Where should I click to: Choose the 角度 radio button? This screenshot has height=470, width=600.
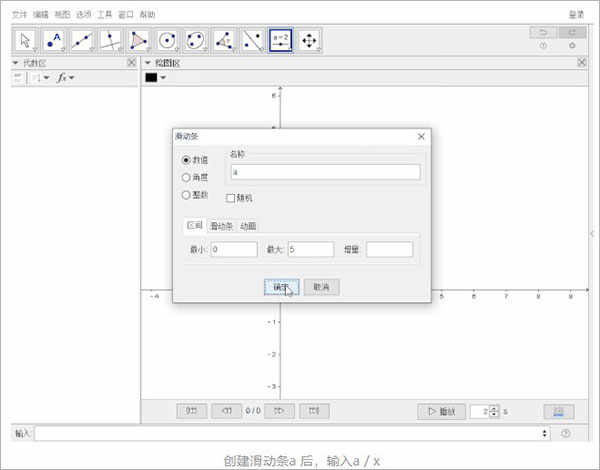(186, 178)
